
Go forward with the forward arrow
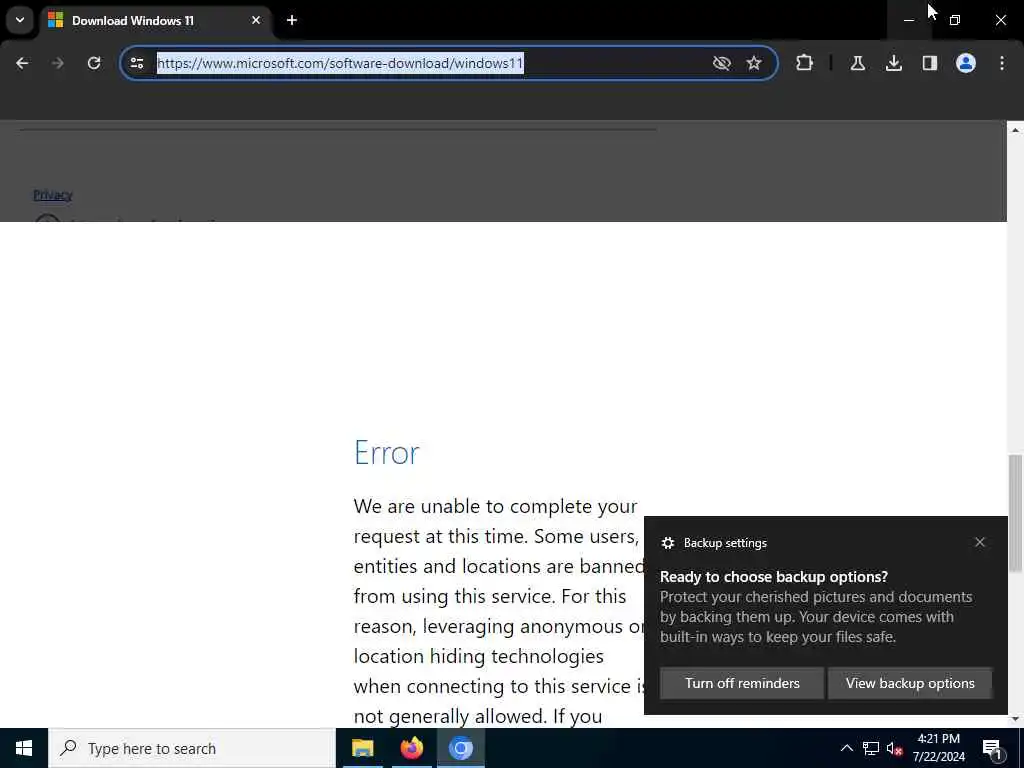58,63
